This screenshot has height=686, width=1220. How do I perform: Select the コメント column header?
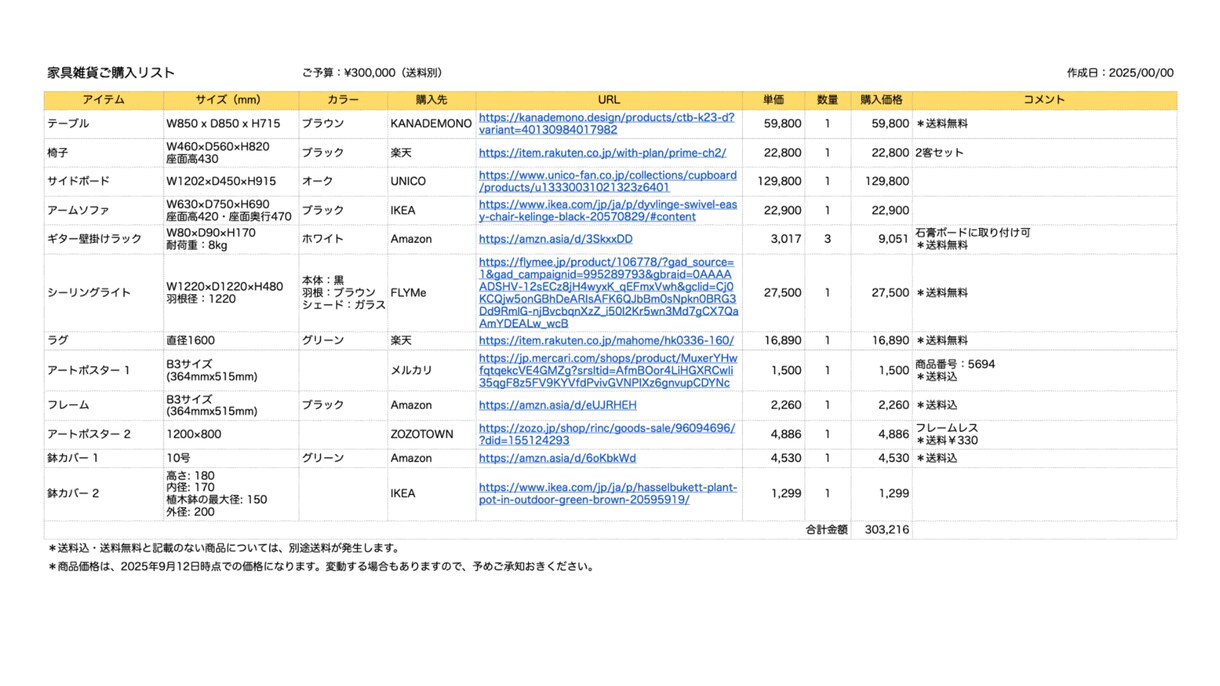pos(1044,100)
